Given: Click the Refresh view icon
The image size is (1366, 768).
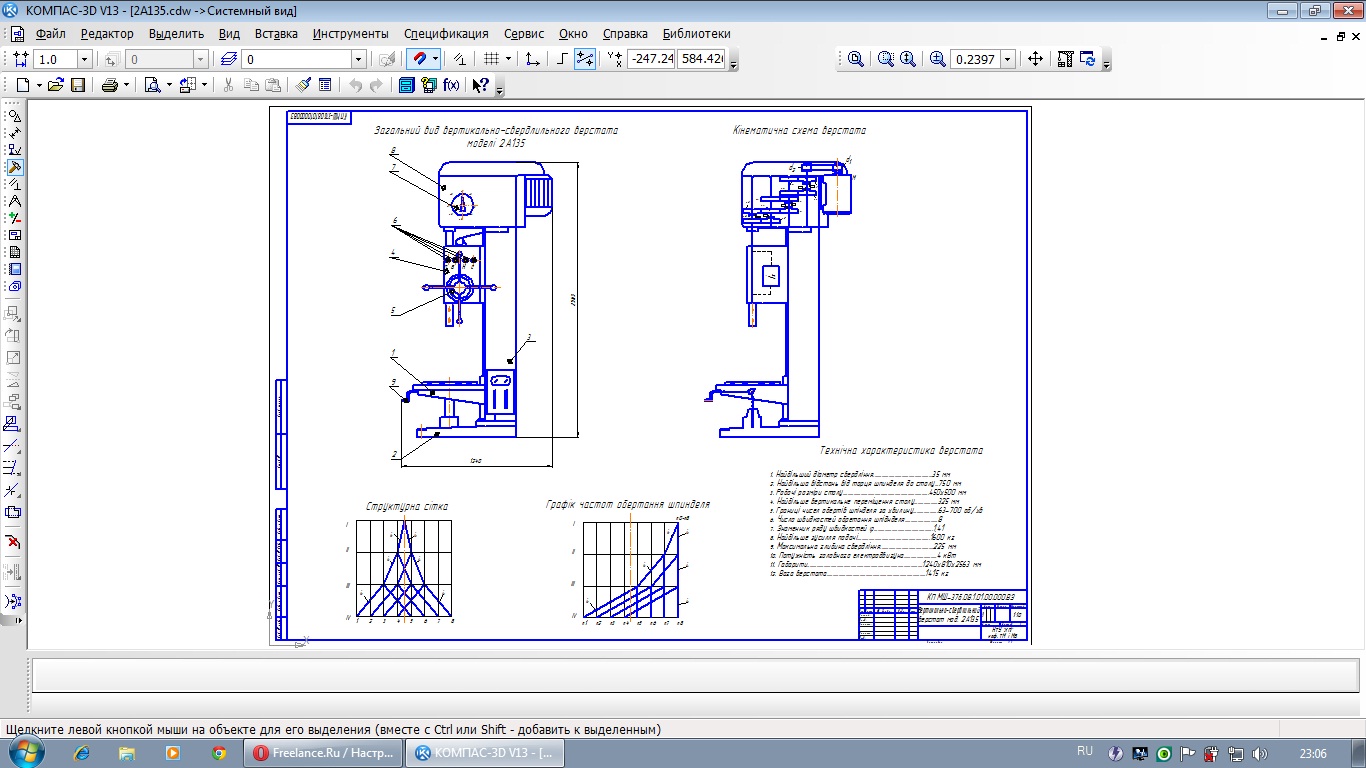Looking at the screenshot, I should tap(1087, 59).
